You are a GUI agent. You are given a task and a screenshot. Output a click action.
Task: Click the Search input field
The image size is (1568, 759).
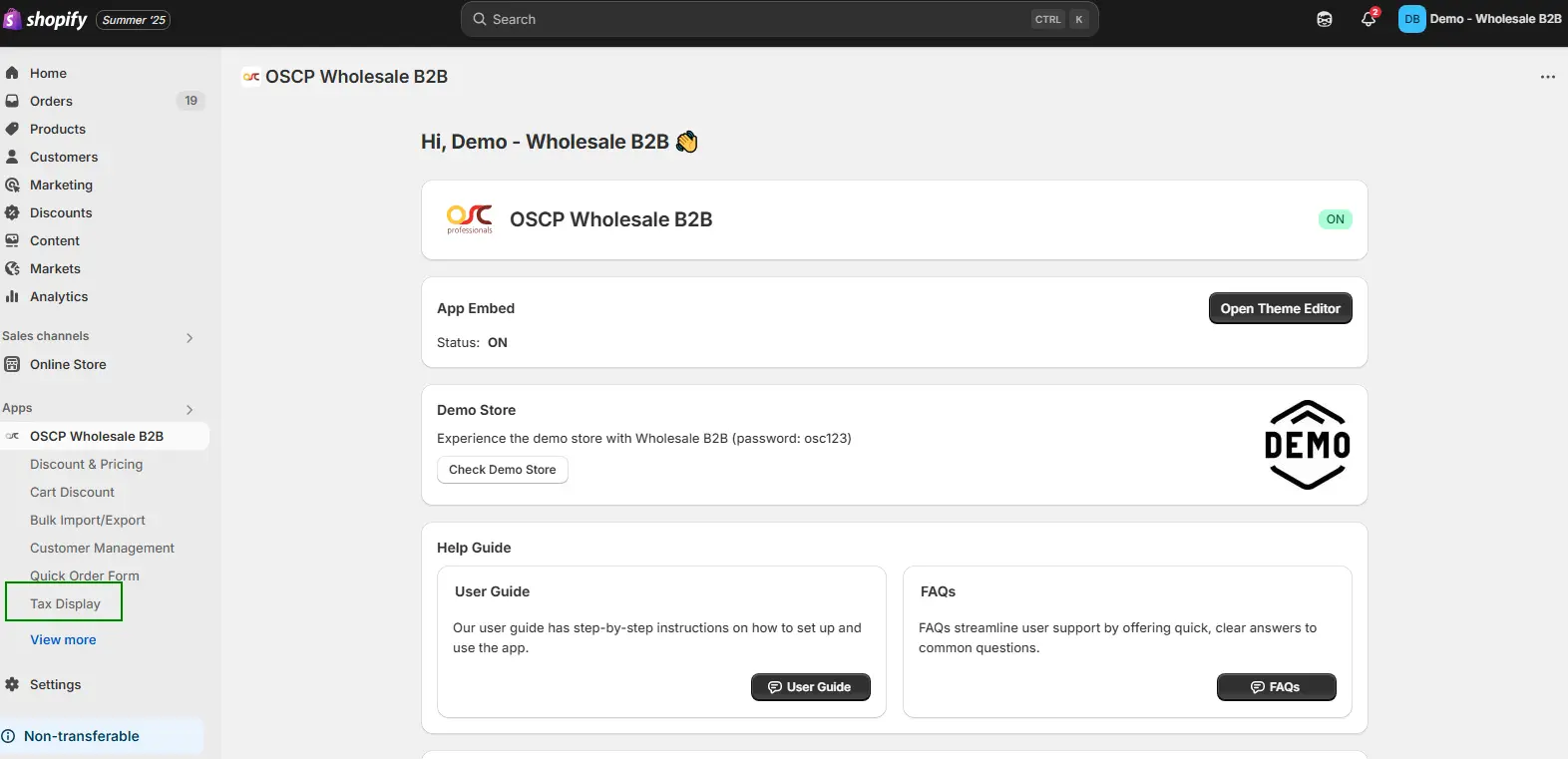780,19
